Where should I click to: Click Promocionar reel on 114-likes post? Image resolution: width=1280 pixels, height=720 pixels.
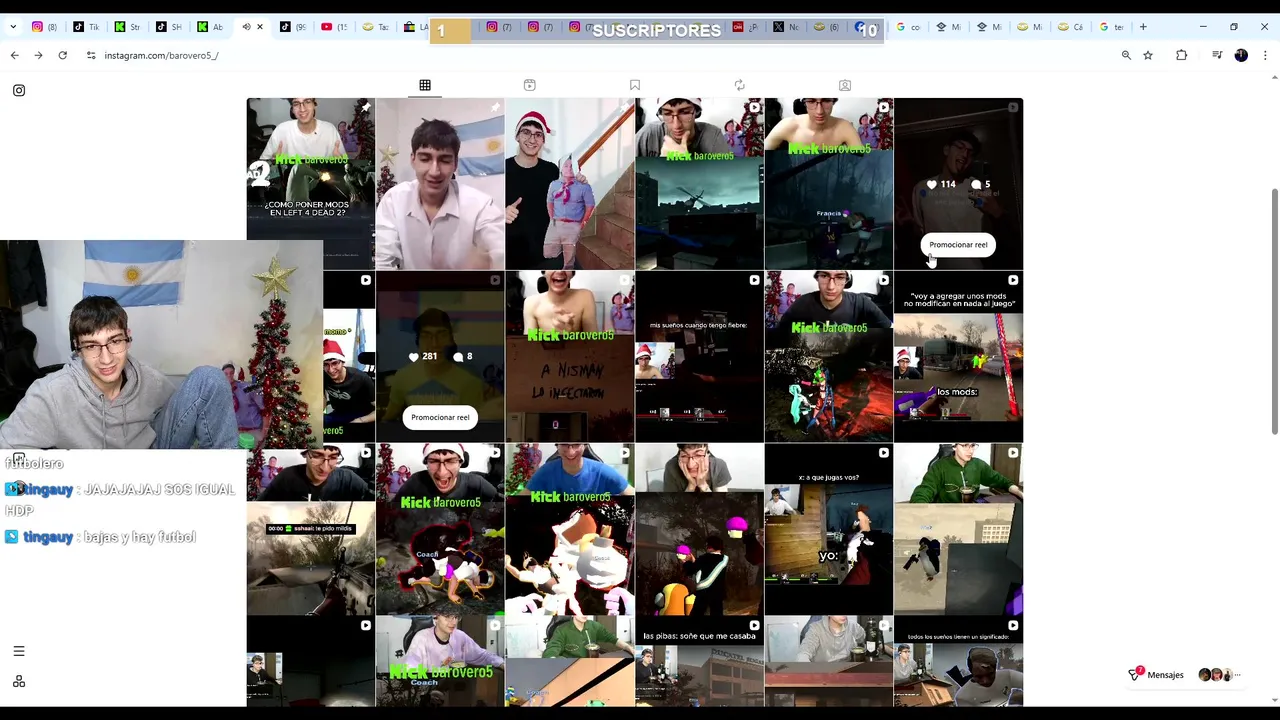(x=958, y=245)
